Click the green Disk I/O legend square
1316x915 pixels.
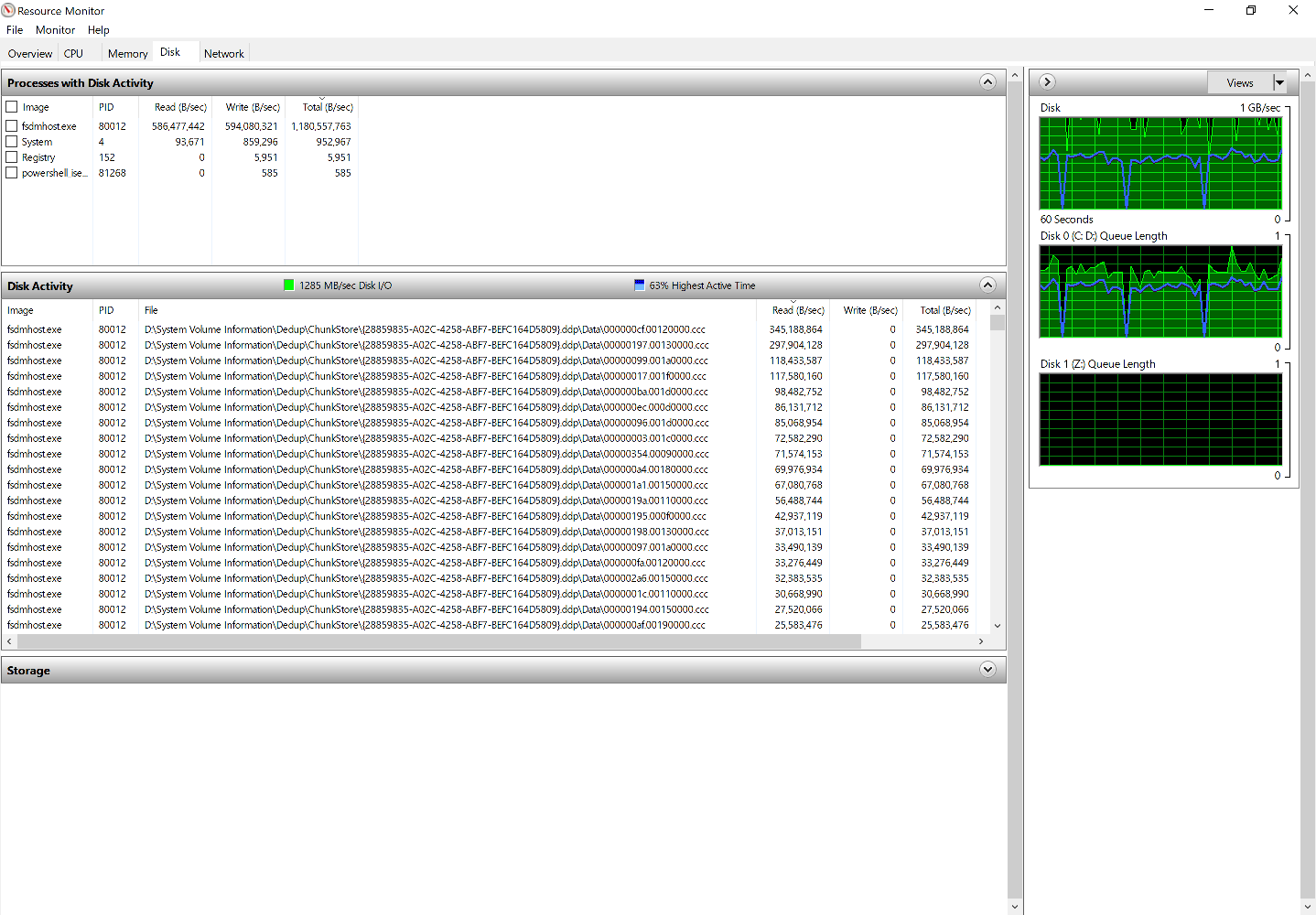point(289,285)
